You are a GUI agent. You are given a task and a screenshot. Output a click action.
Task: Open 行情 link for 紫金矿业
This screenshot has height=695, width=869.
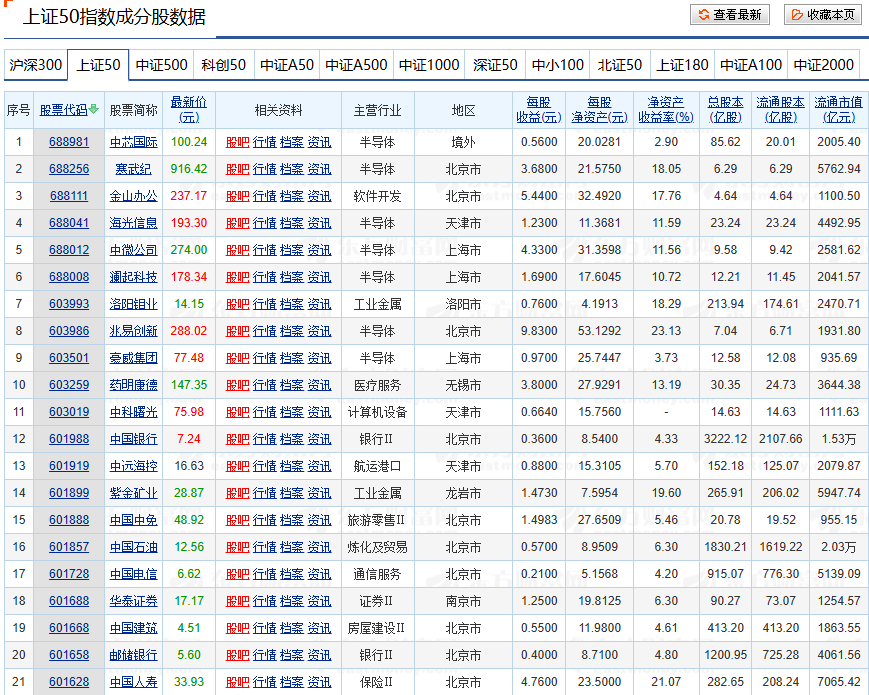point(264,493)
